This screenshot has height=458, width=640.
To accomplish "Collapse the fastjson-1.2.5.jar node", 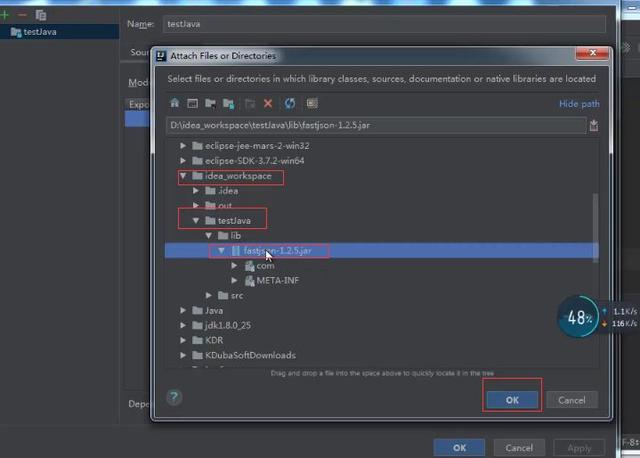I will 222,250.
